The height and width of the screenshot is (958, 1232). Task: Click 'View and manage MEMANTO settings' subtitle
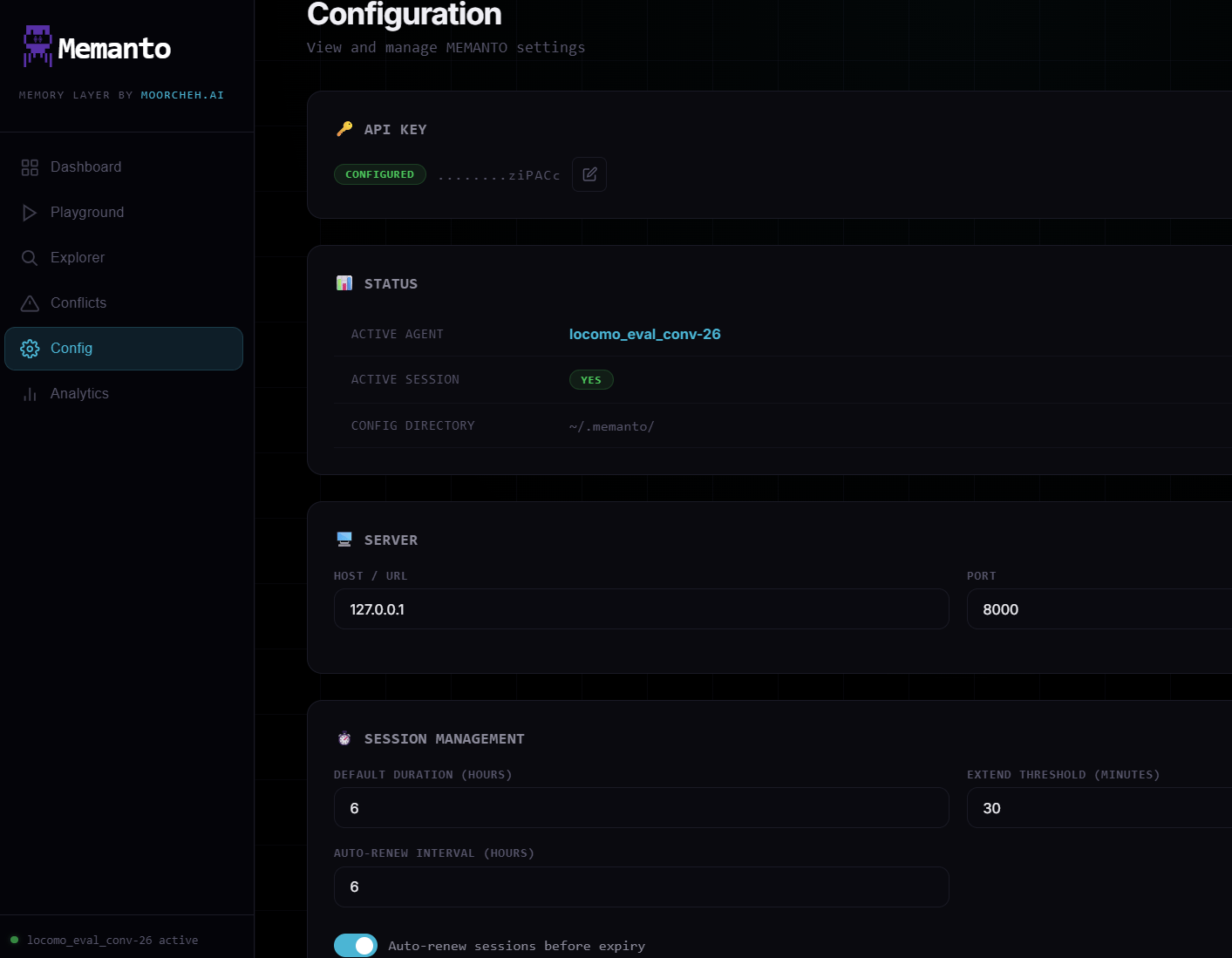pyautogui.click(x=446, y=47)
